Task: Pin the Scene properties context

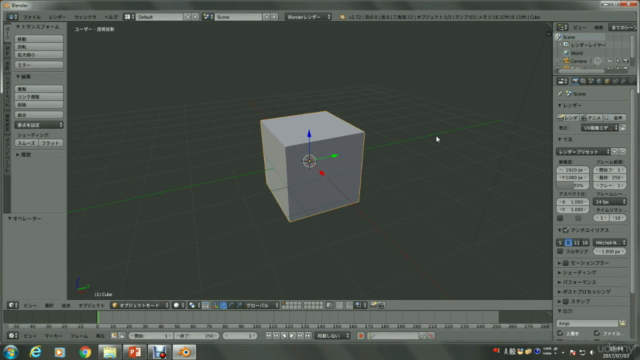Action: [560, 93]
